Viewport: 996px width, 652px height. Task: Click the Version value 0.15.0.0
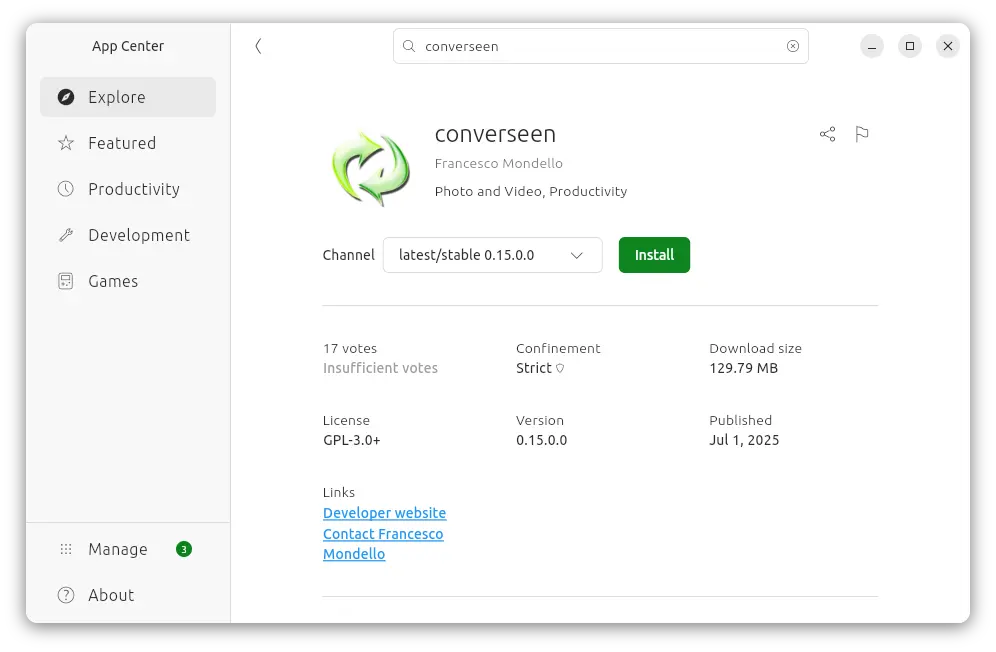tap(541, 440)
